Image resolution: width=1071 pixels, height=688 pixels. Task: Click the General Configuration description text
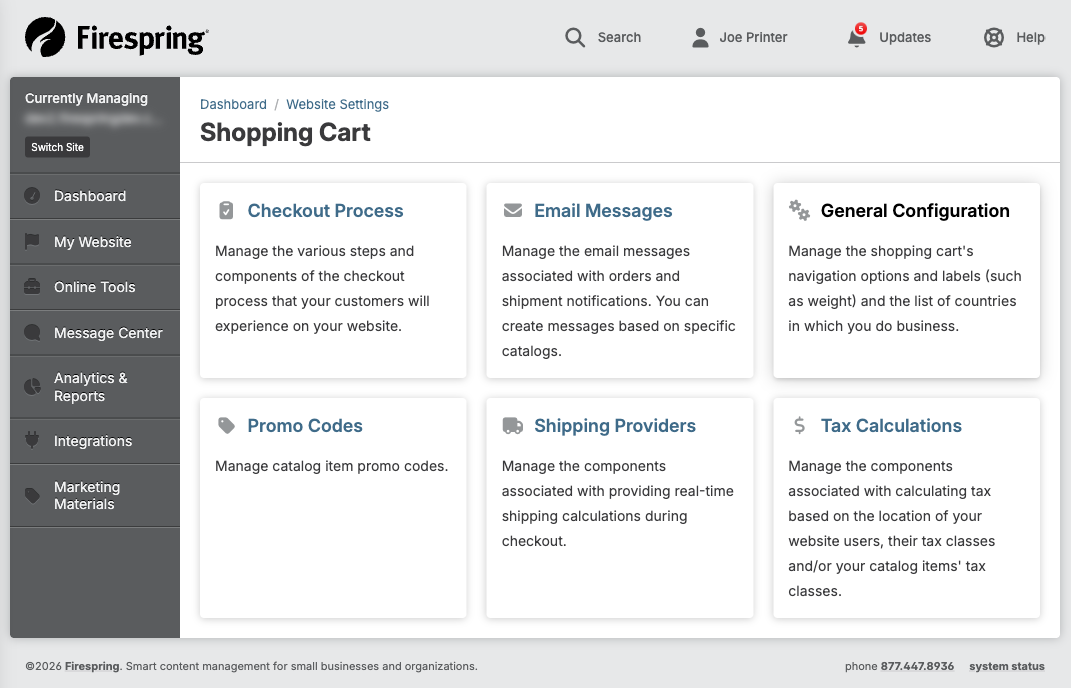tap(905, 288)
